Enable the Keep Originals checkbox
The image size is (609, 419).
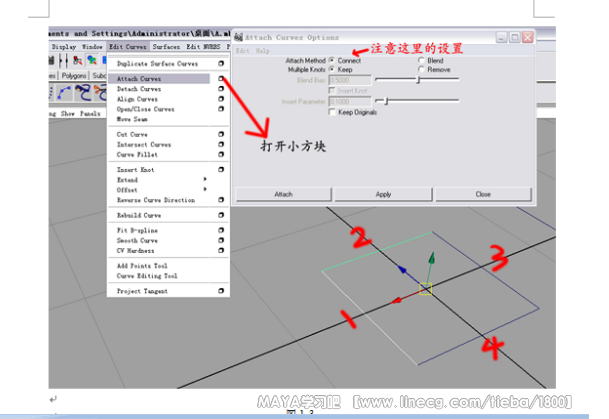pyautogui.click(x=332, y=112)
